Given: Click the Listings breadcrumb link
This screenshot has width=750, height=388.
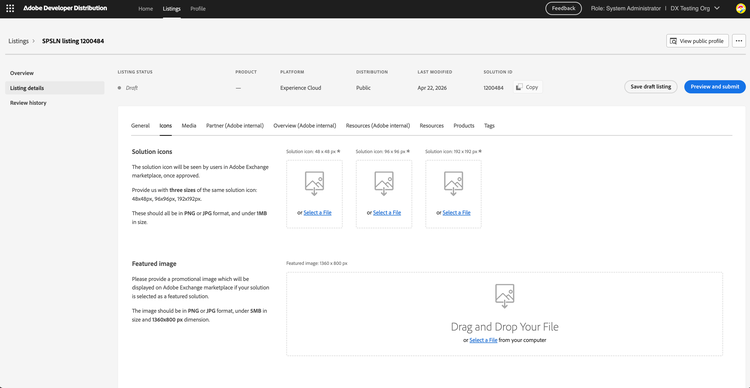Looking at the screenshot, I should 19,41.
